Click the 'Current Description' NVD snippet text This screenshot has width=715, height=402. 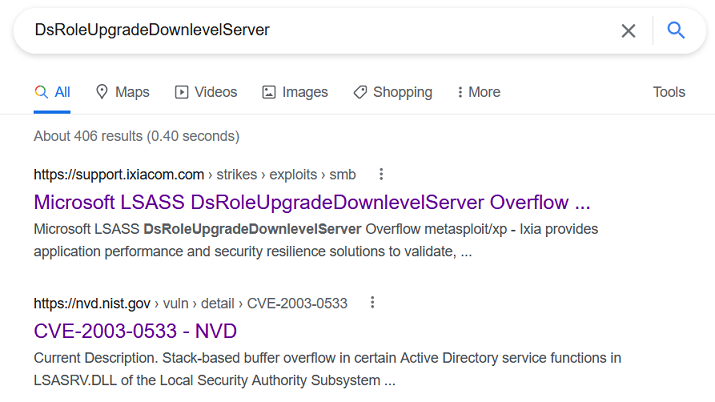(327, 369)
